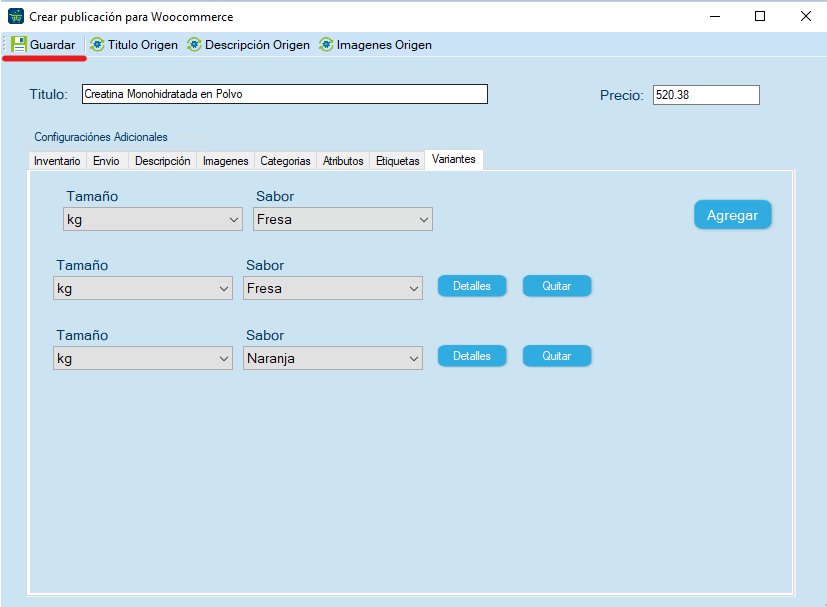The width and height of the screenshot is (827, 607).
Task: Click the Descripción Origen toolbar label
Action: [x=257, y=45]
